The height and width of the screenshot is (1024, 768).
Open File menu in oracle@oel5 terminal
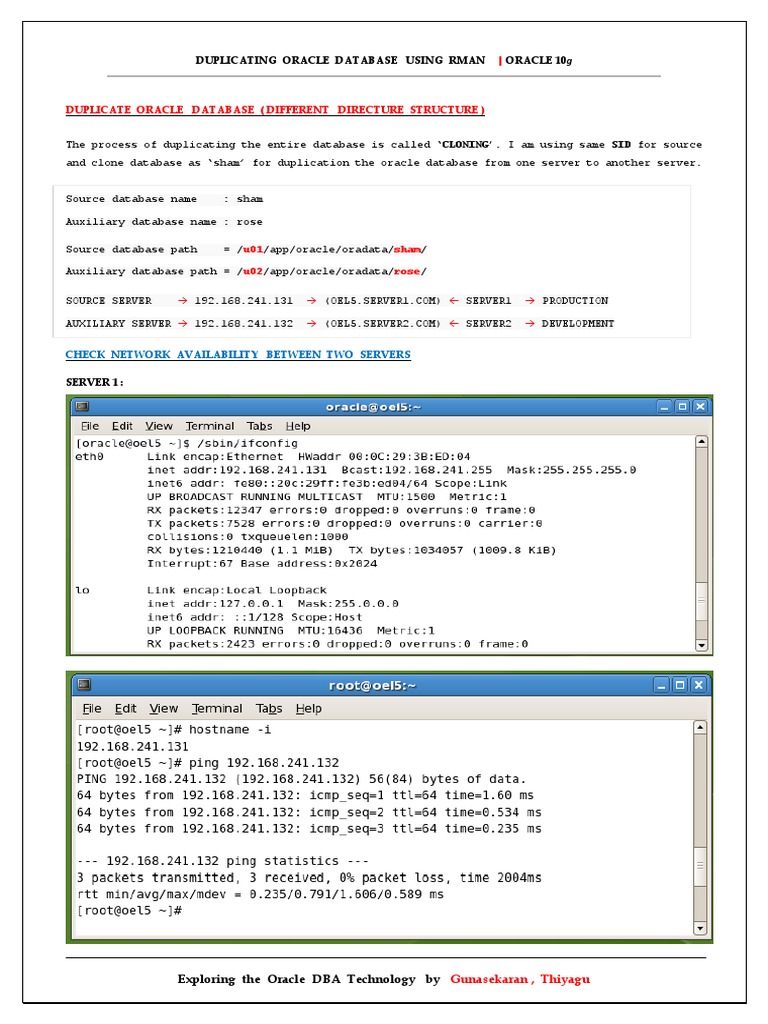point(90,426)
